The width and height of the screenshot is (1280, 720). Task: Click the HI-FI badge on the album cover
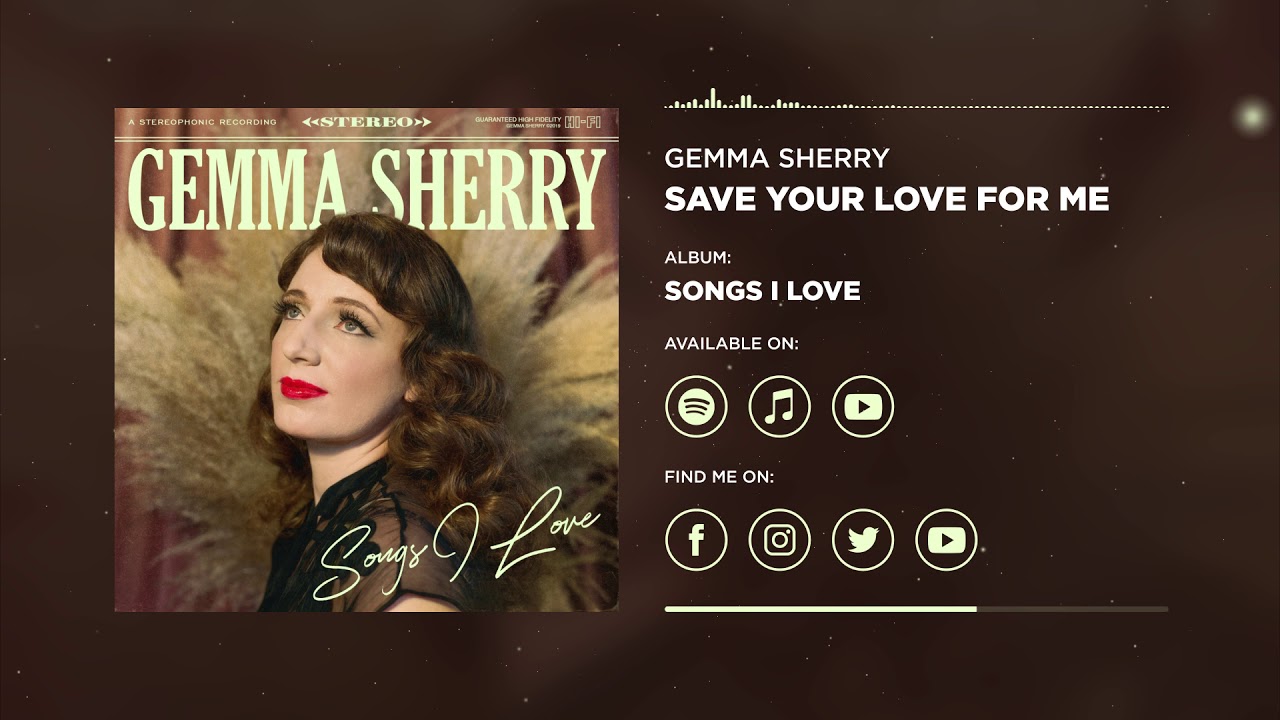pos(583,122)
